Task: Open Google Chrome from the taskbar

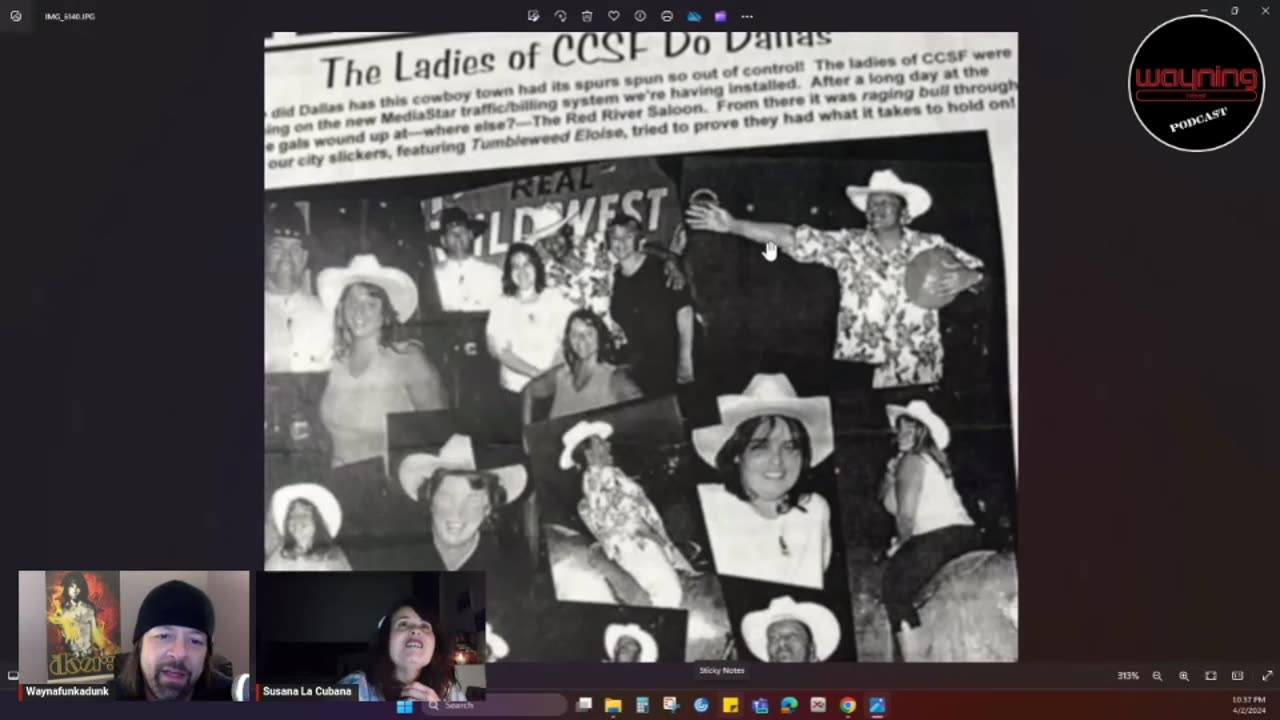Action: (x=848, y=706)
